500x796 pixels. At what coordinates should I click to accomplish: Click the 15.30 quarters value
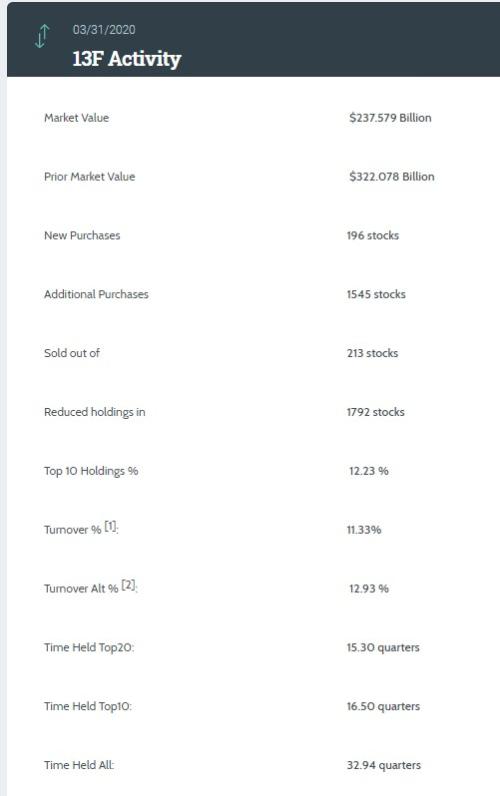[x=383, y=648]
